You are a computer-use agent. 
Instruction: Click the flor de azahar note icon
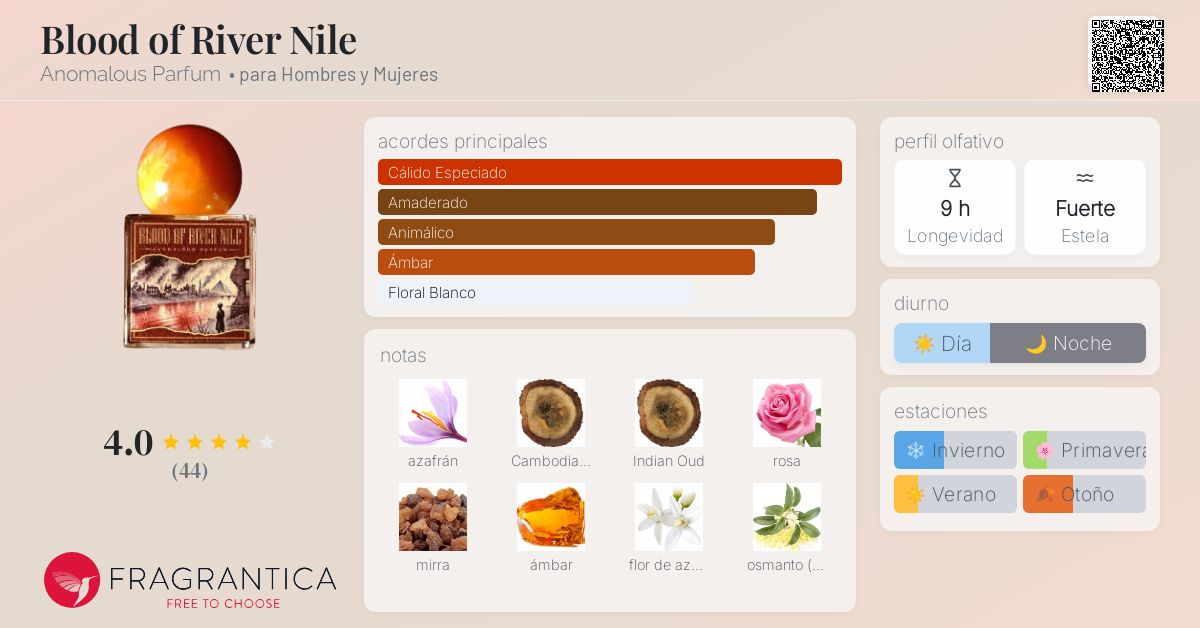point(669,516)
